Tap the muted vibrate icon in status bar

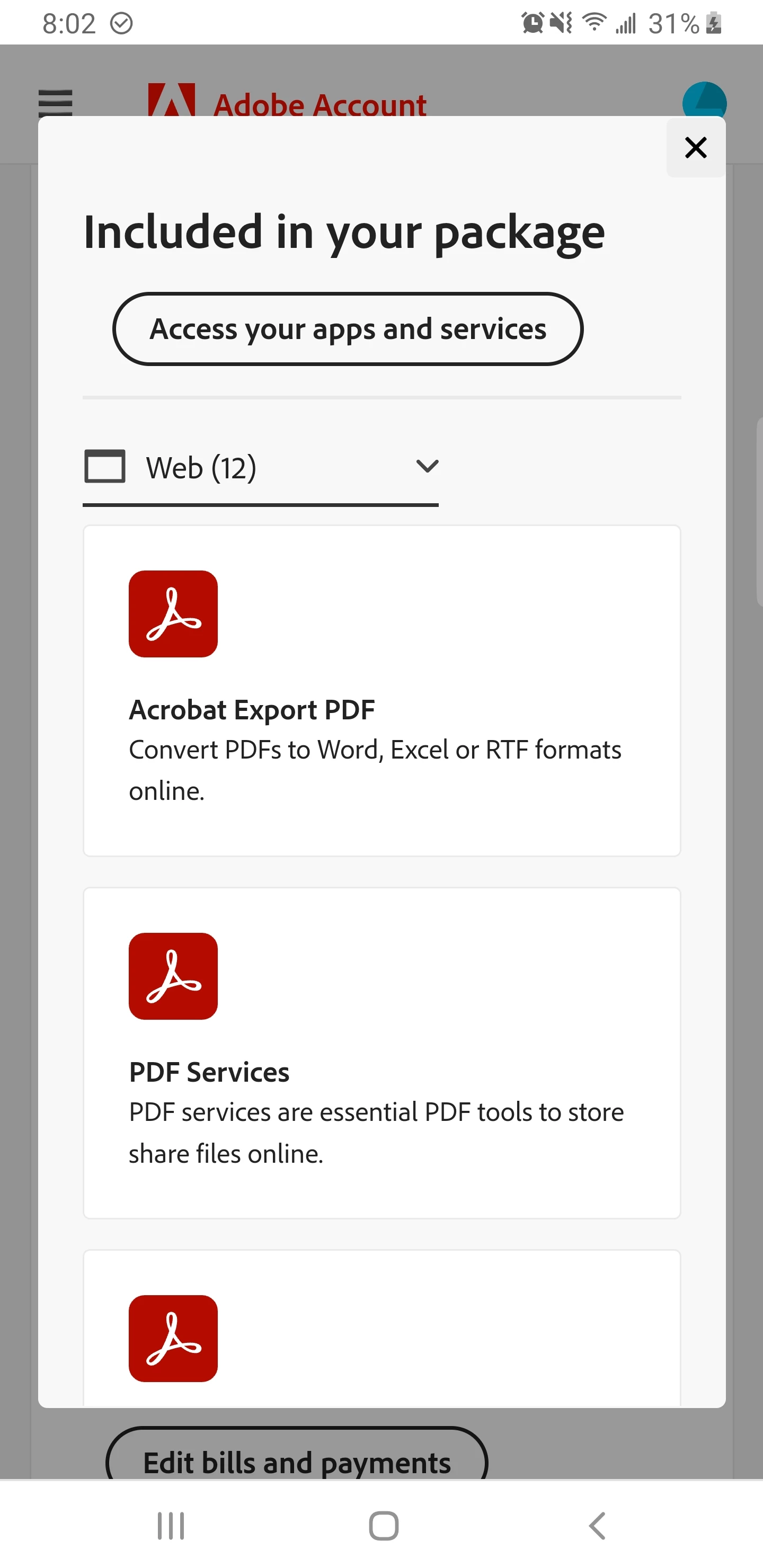tap(560, 24)
